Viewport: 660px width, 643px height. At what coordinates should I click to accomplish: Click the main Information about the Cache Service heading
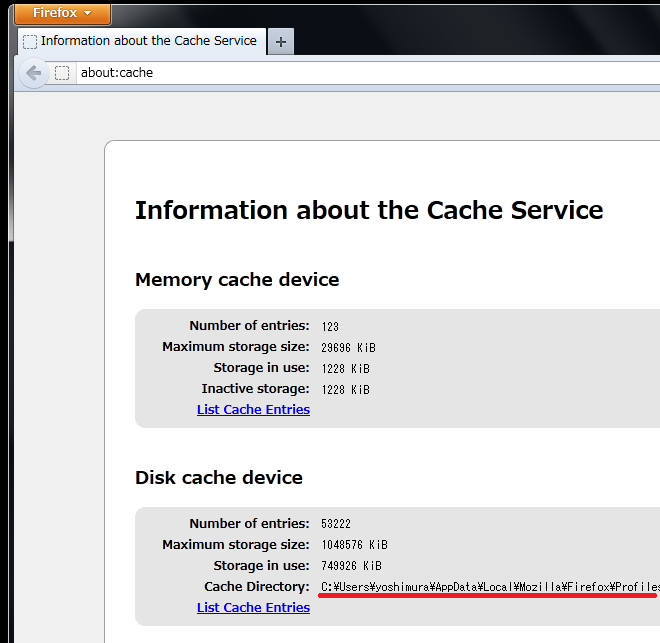[369, 210]
